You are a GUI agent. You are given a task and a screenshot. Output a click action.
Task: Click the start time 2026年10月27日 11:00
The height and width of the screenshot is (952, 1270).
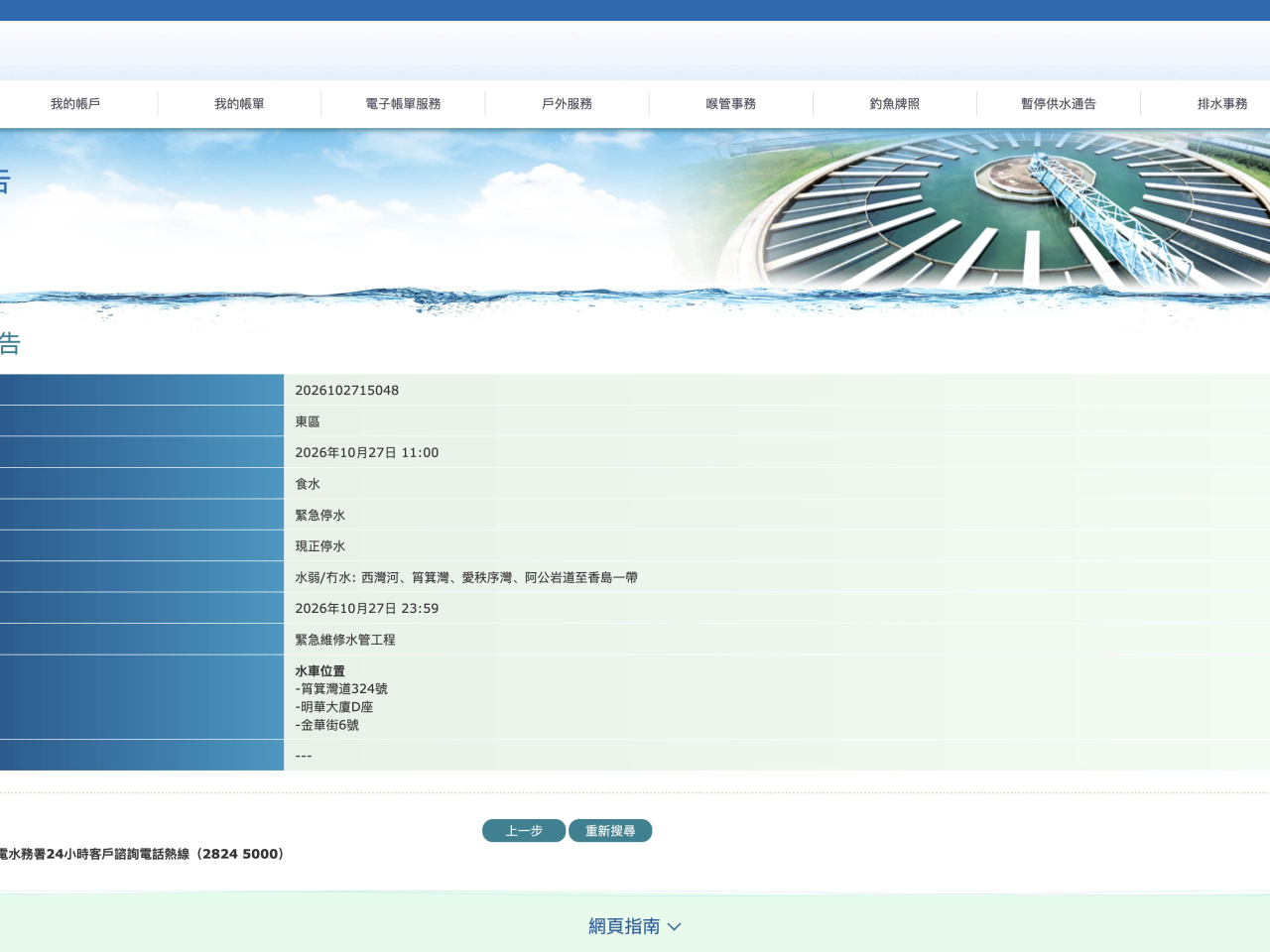click(366, 453)
